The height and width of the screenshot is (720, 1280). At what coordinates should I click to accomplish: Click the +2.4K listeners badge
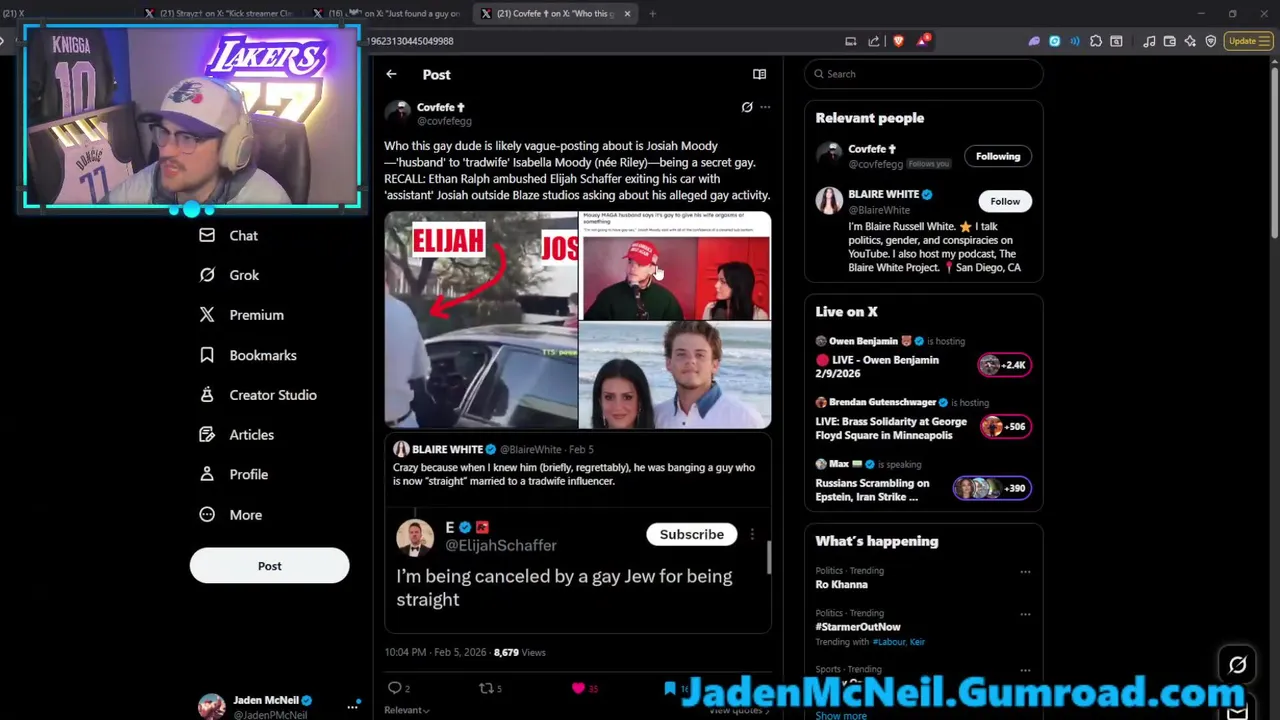pyautogui.click(x=1003, y=365)
